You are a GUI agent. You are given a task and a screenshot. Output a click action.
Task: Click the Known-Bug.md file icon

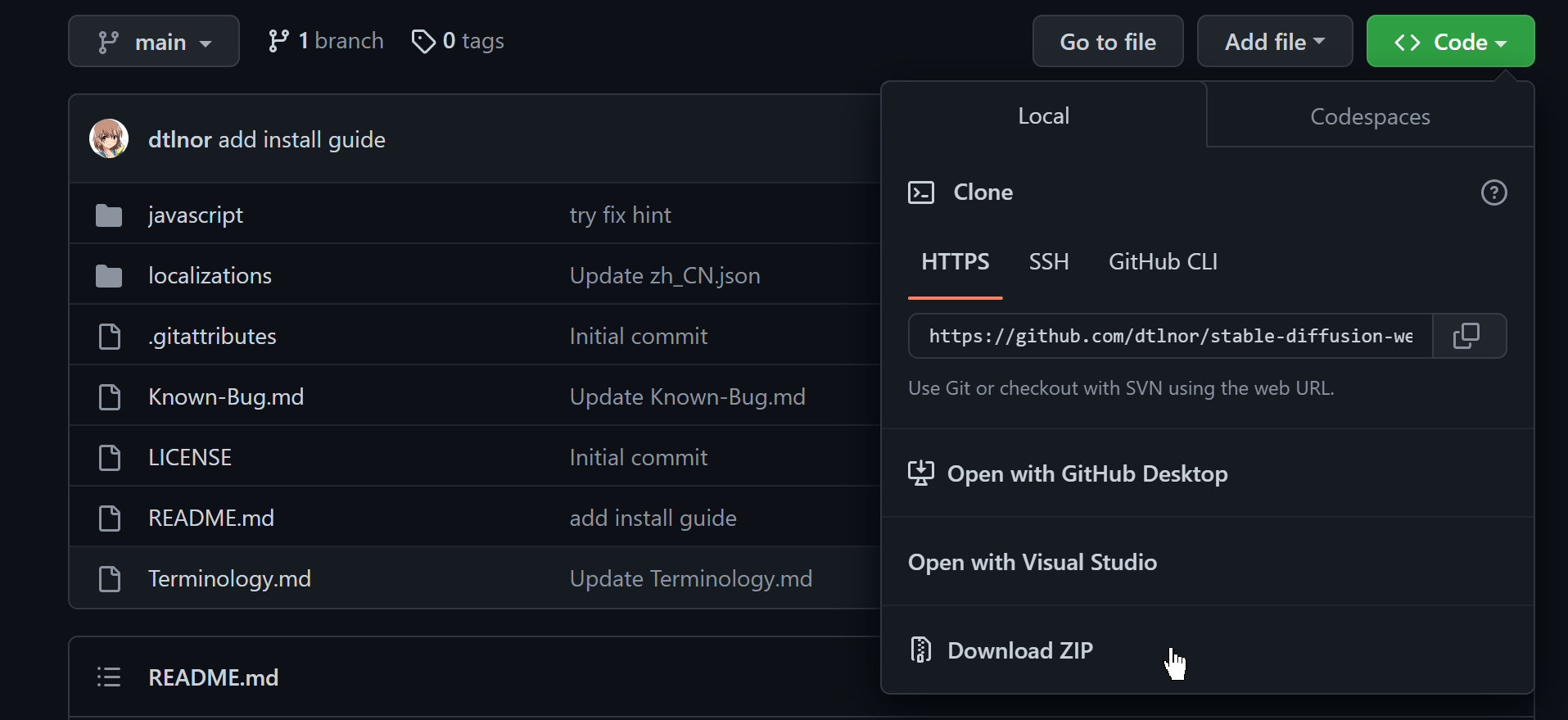pyautogui.click(x=109, y=397)
